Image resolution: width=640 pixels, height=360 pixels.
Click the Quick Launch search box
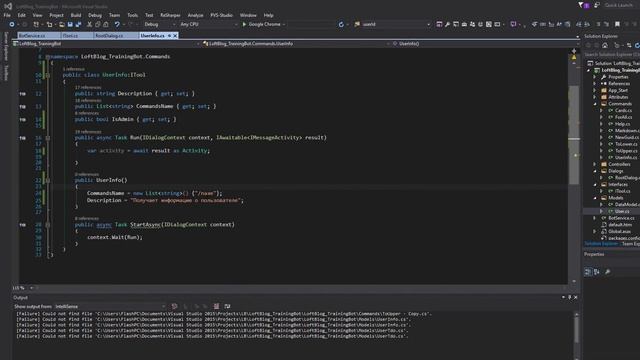point(620,5)
